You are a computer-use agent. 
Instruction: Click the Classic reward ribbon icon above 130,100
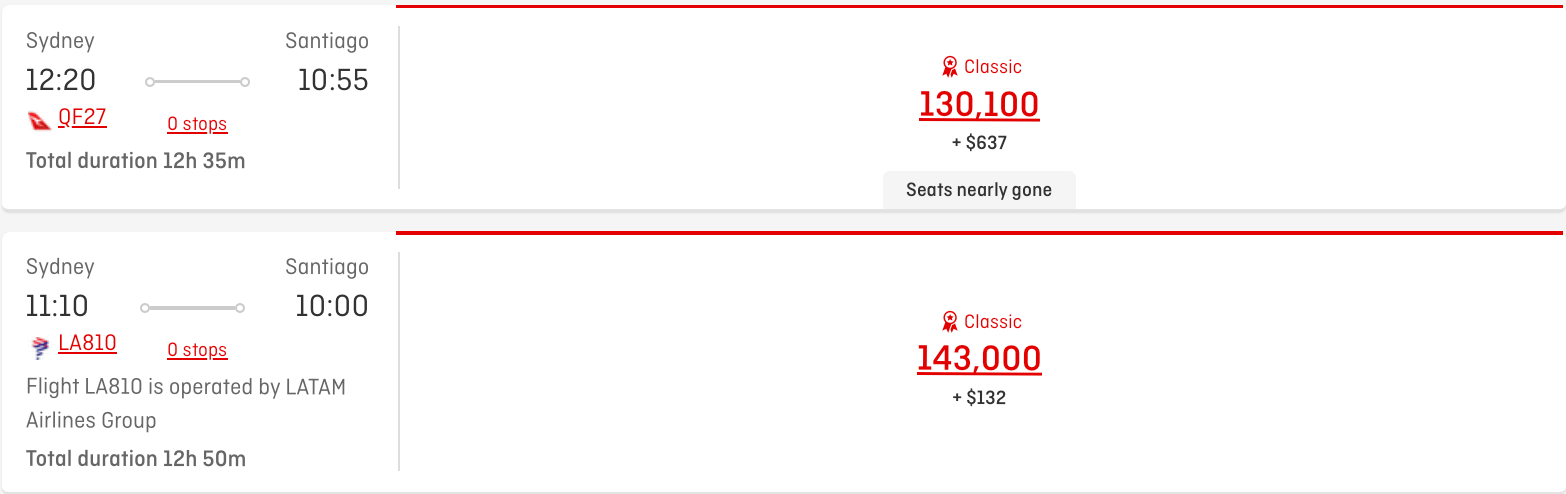[950, 67]
